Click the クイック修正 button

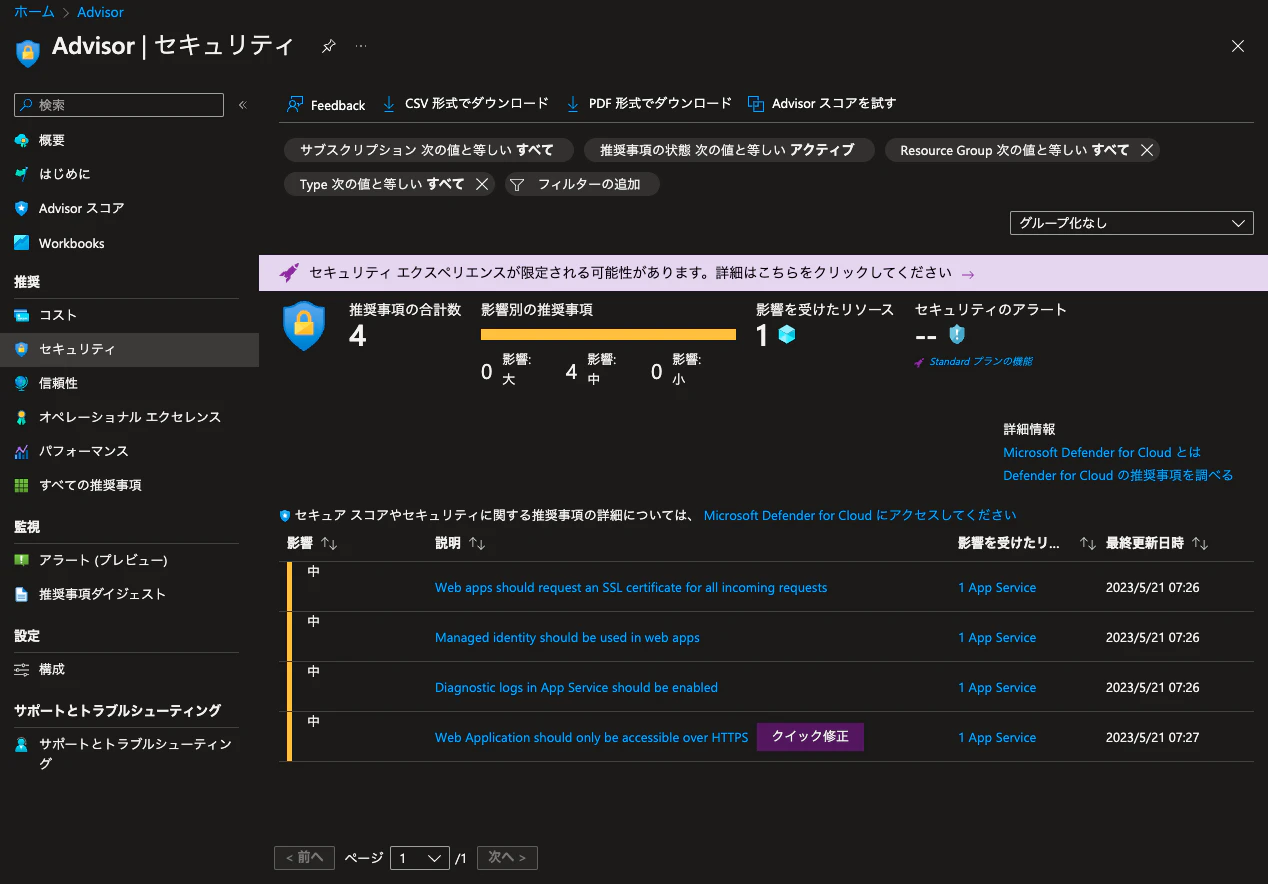[x=810, y=736]
